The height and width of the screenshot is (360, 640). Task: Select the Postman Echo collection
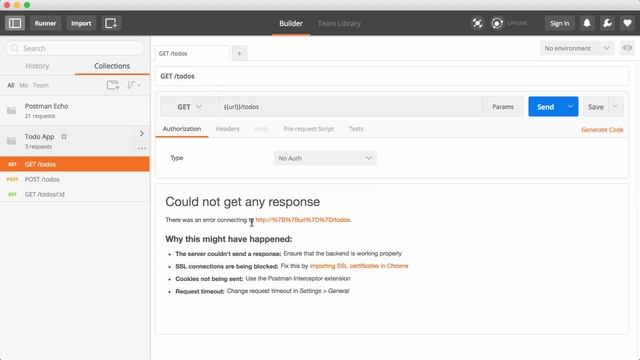[x=75, y=111]
